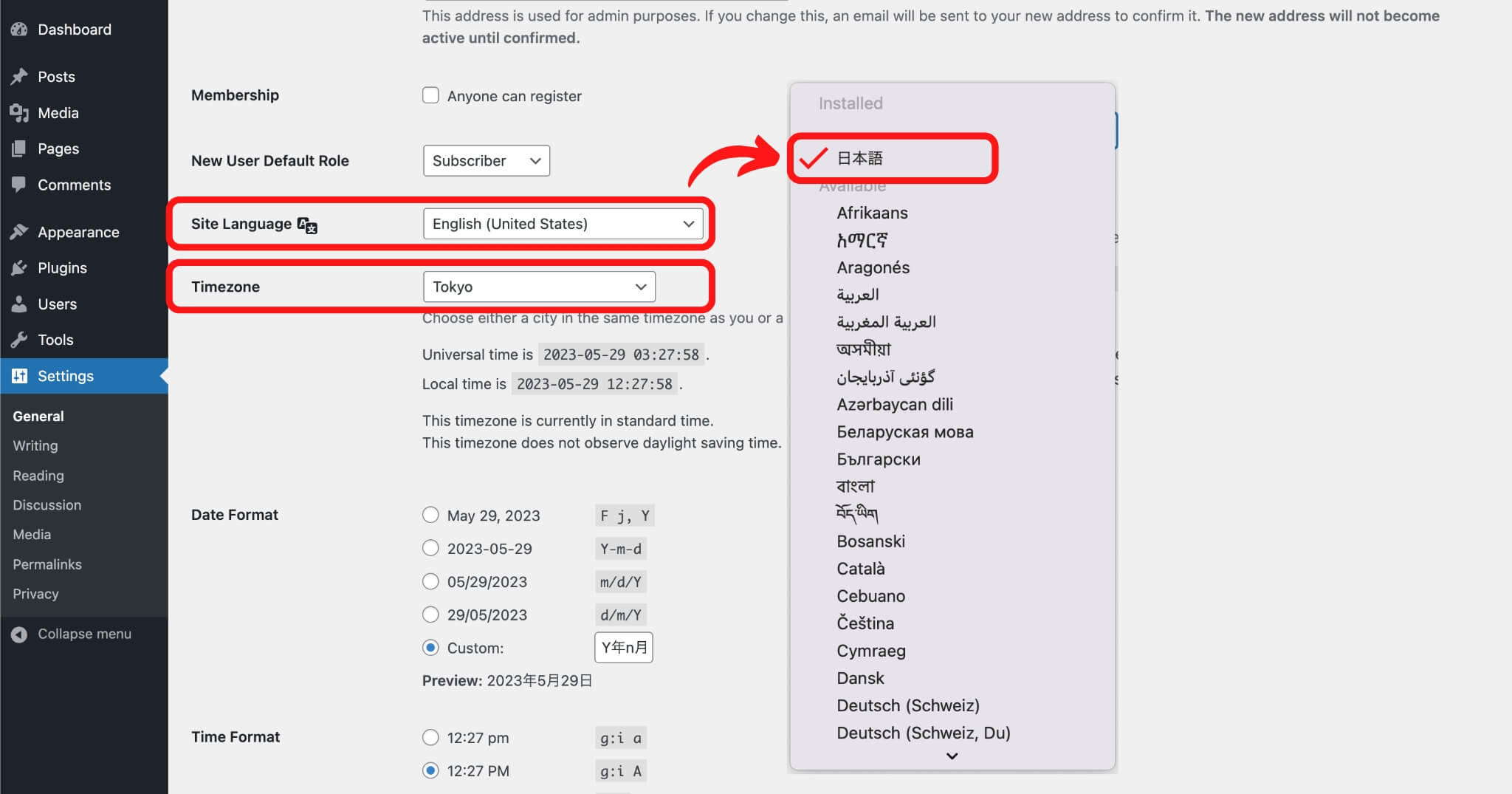
Task: Open the Timezone dropdown showing Tokyo
Action: (538, 287)
